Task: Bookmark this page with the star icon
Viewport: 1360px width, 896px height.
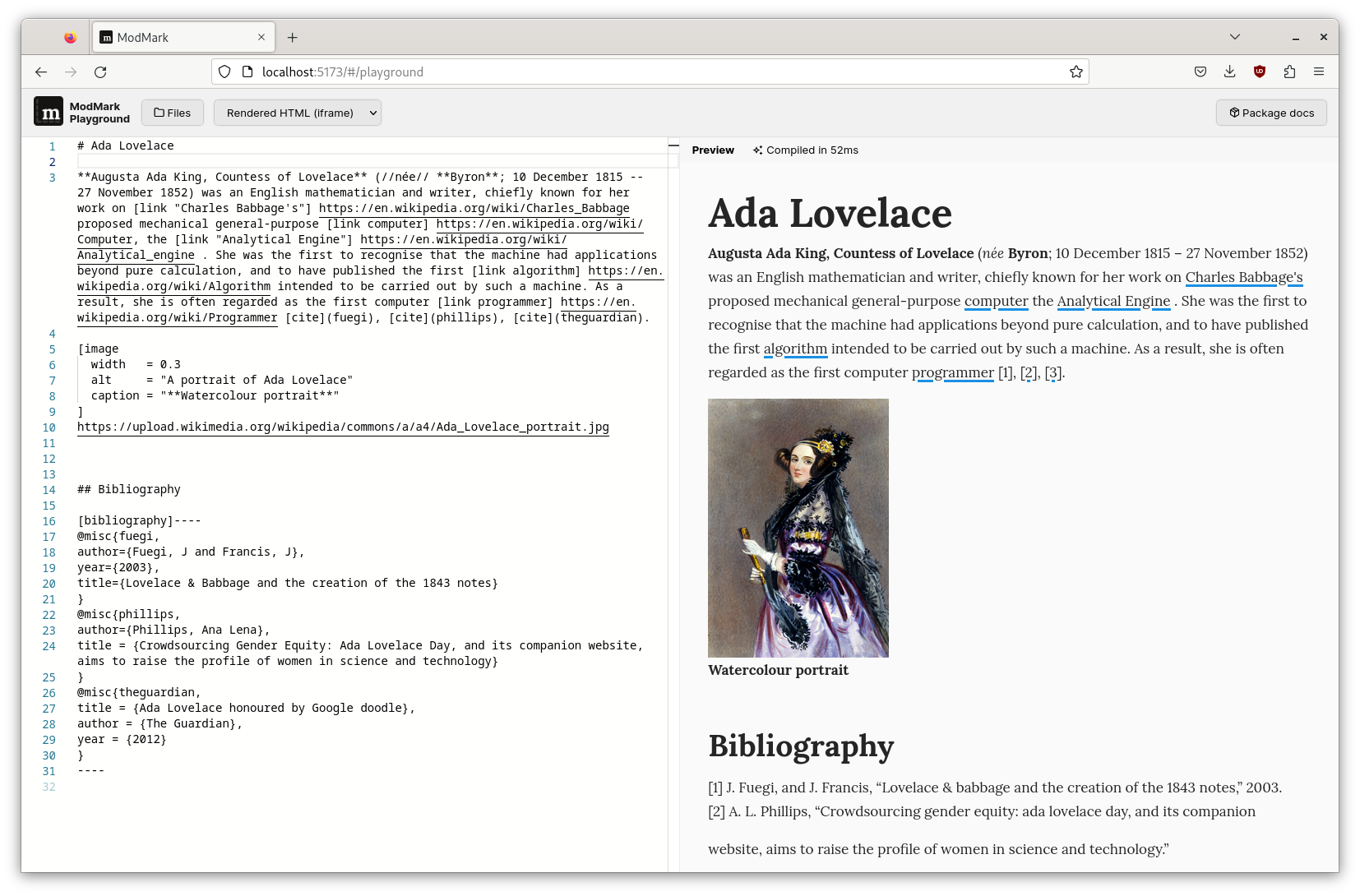Action: click(x=1076, y=72)
